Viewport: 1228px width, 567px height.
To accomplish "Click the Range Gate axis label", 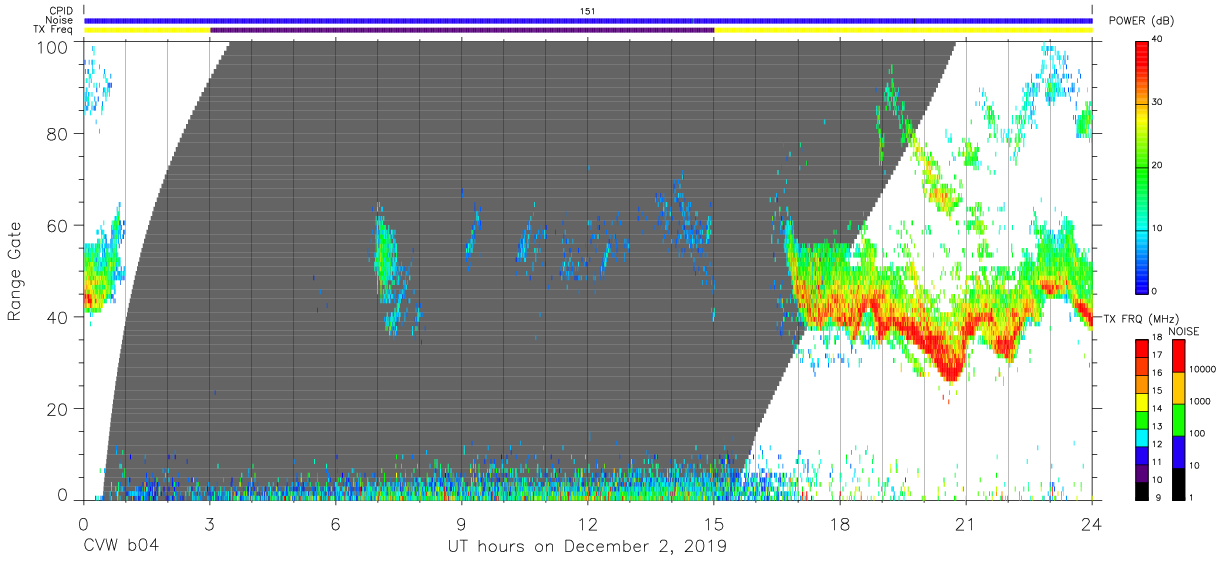I will coord(15,272).
